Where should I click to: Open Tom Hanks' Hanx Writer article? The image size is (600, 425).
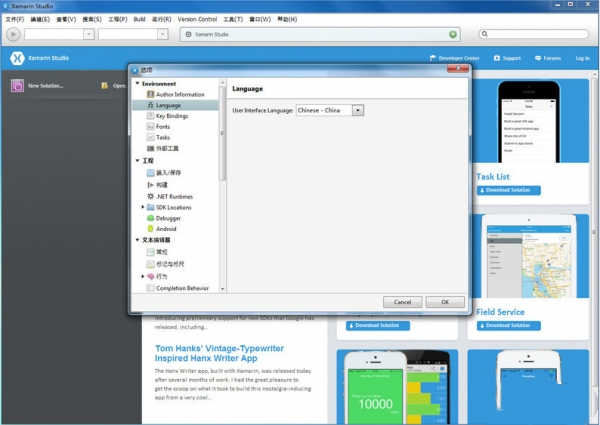[x=219, y=353]
